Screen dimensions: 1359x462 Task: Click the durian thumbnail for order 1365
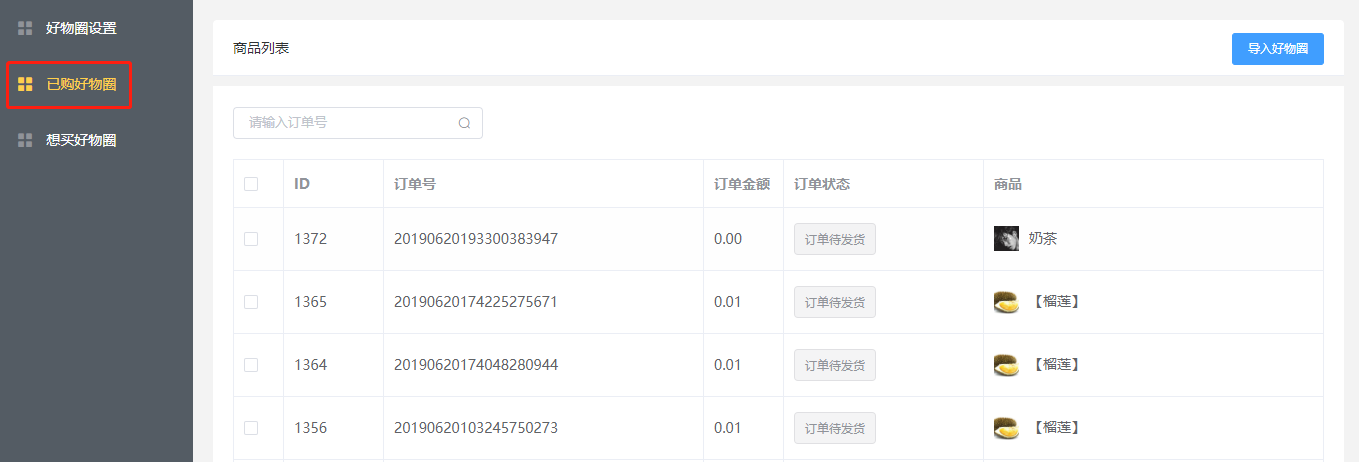pyautogui.click(x=1006, y=302)
